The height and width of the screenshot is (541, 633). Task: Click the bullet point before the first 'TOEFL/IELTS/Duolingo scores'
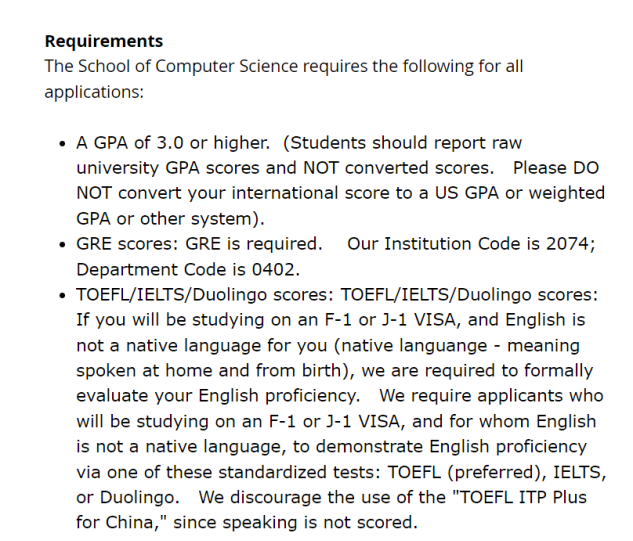(x=62, y=296)
